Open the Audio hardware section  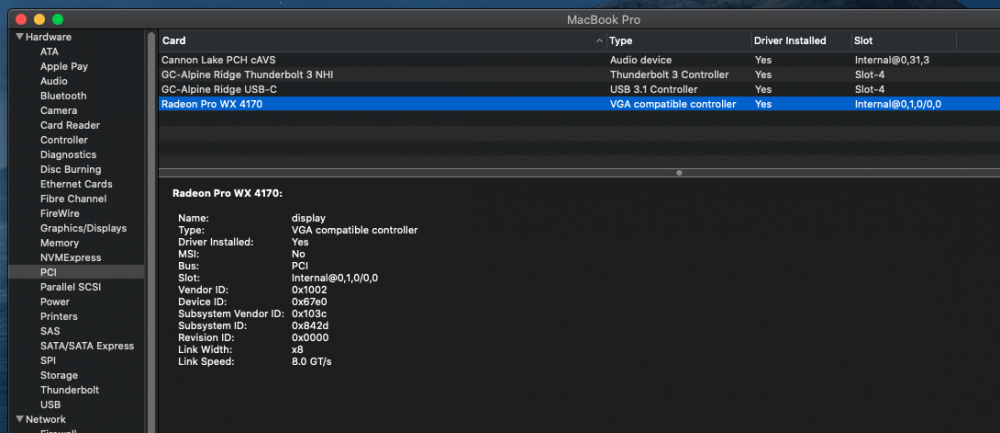click(54, 81)
